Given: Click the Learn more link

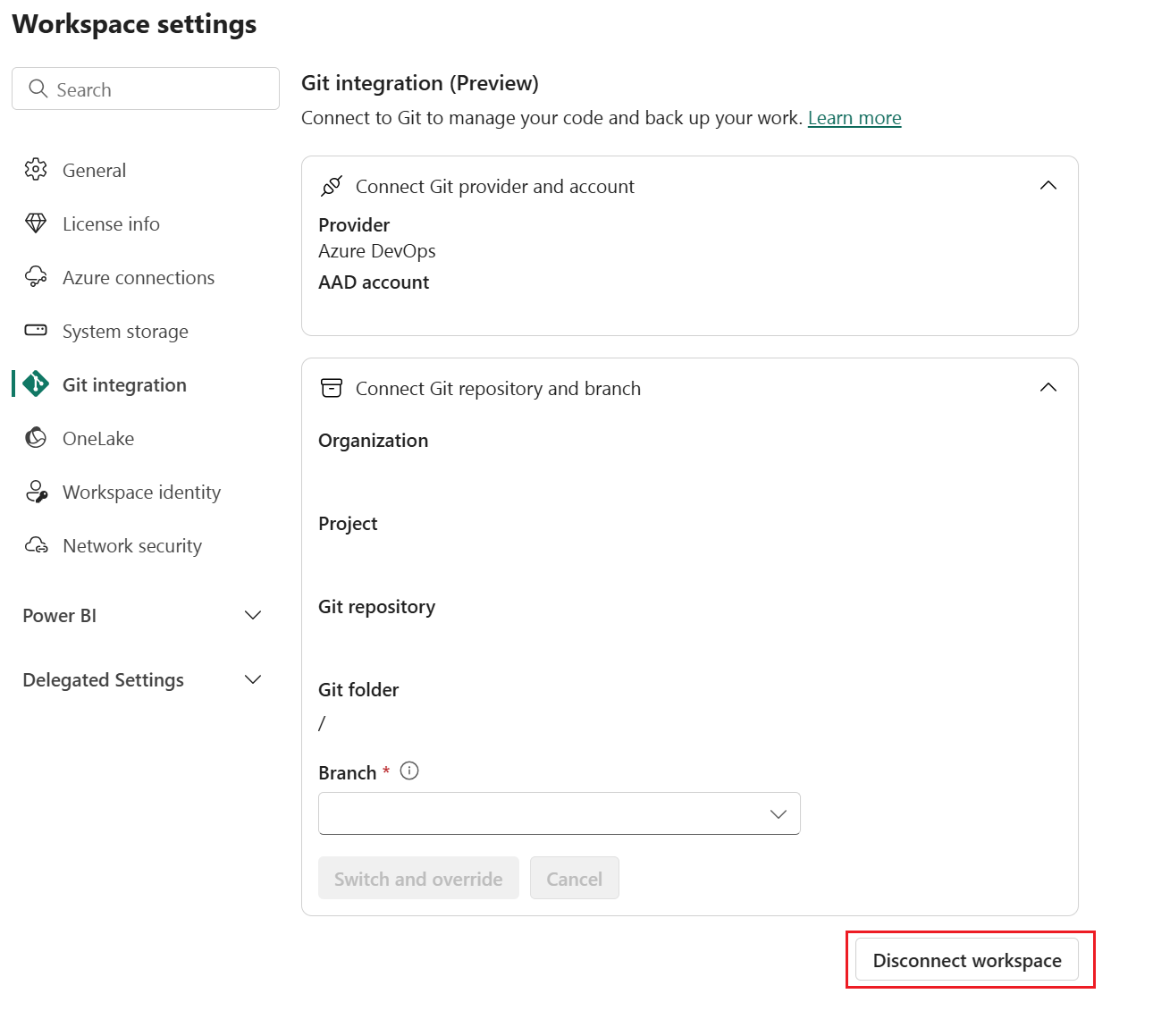Looking at the screenshot, I should point(854,118).
